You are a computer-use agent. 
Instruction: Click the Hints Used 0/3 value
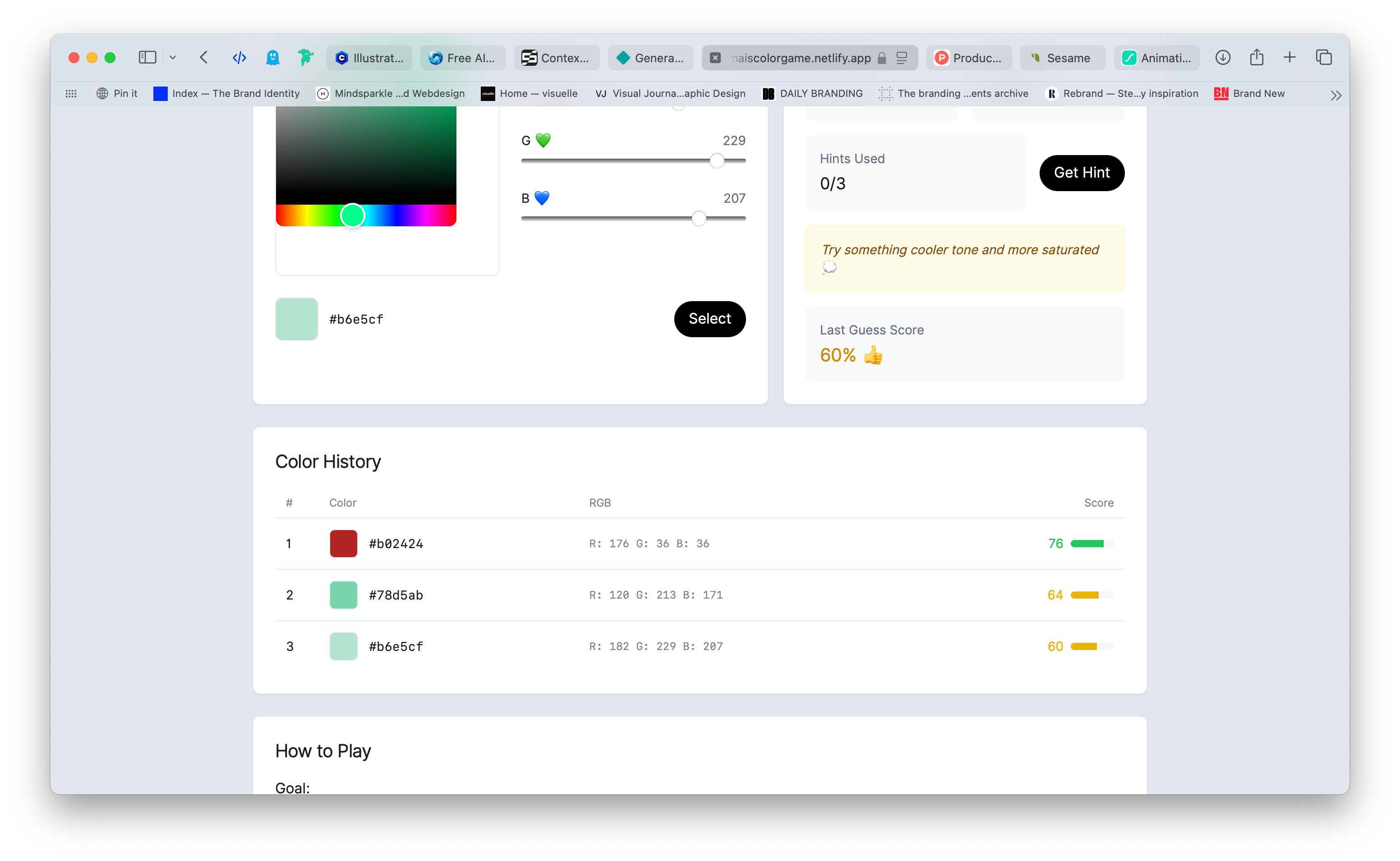(832, 183)
